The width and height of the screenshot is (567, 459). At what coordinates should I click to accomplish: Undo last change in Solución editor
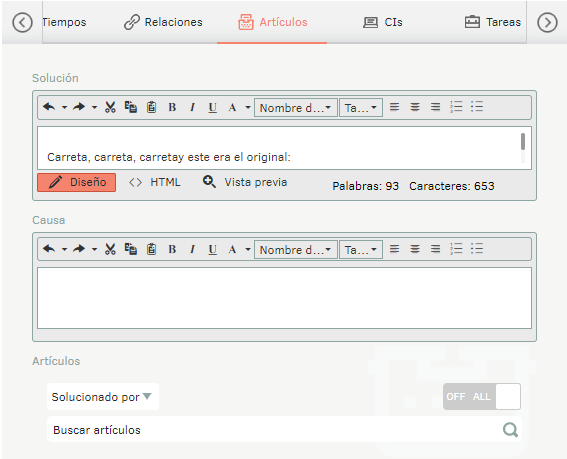click(x=49, y=107)
